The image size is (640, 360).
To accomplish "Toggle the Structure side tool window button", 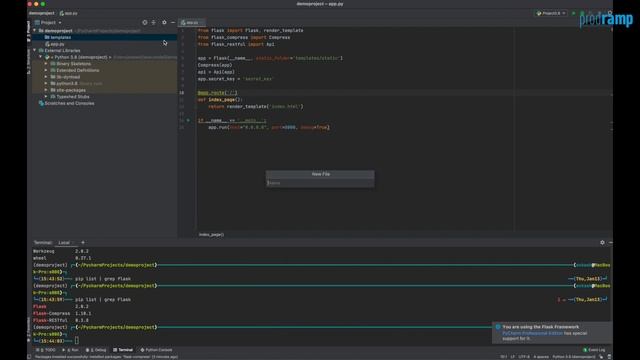I will coord(29,61).
